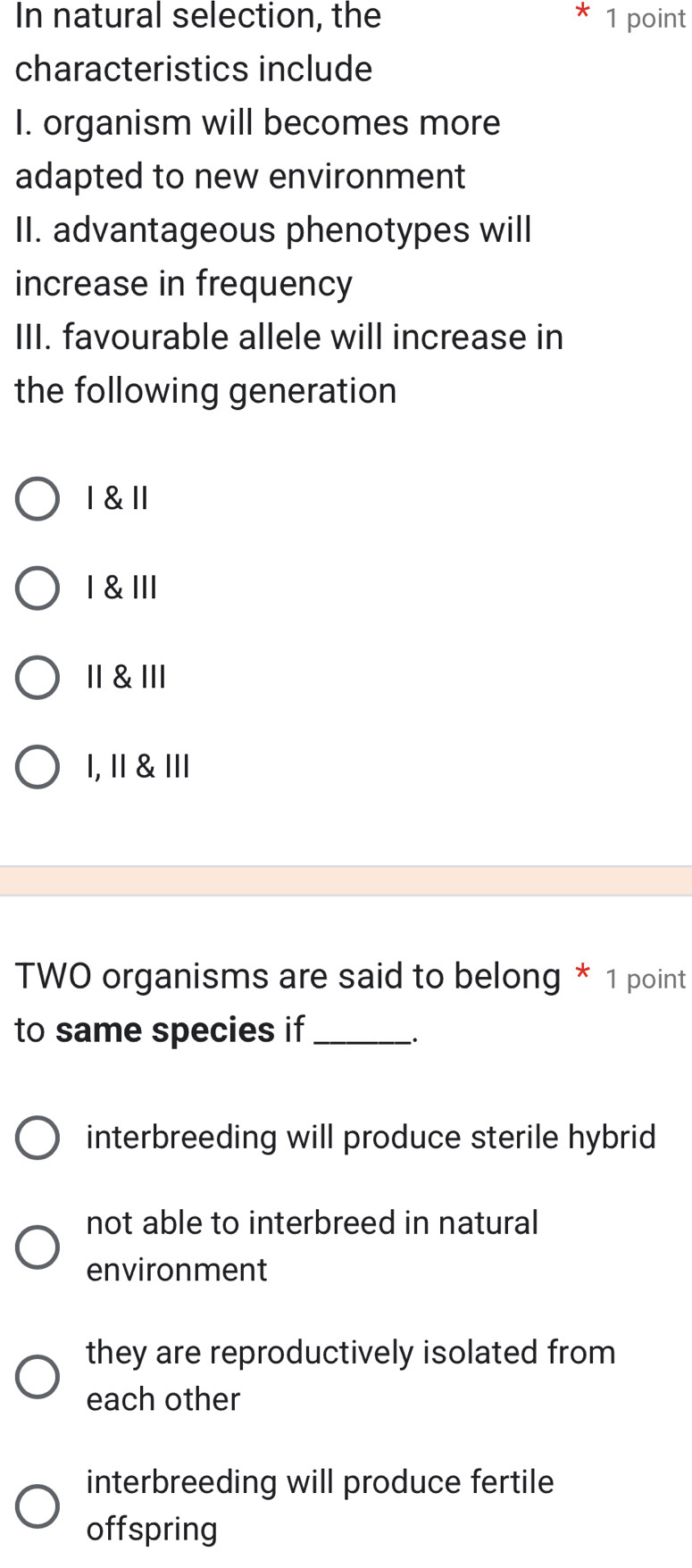The height and width of the screenshot is (1568, 692).
Task: Click the red asterisk on first question
Action: 582,16
